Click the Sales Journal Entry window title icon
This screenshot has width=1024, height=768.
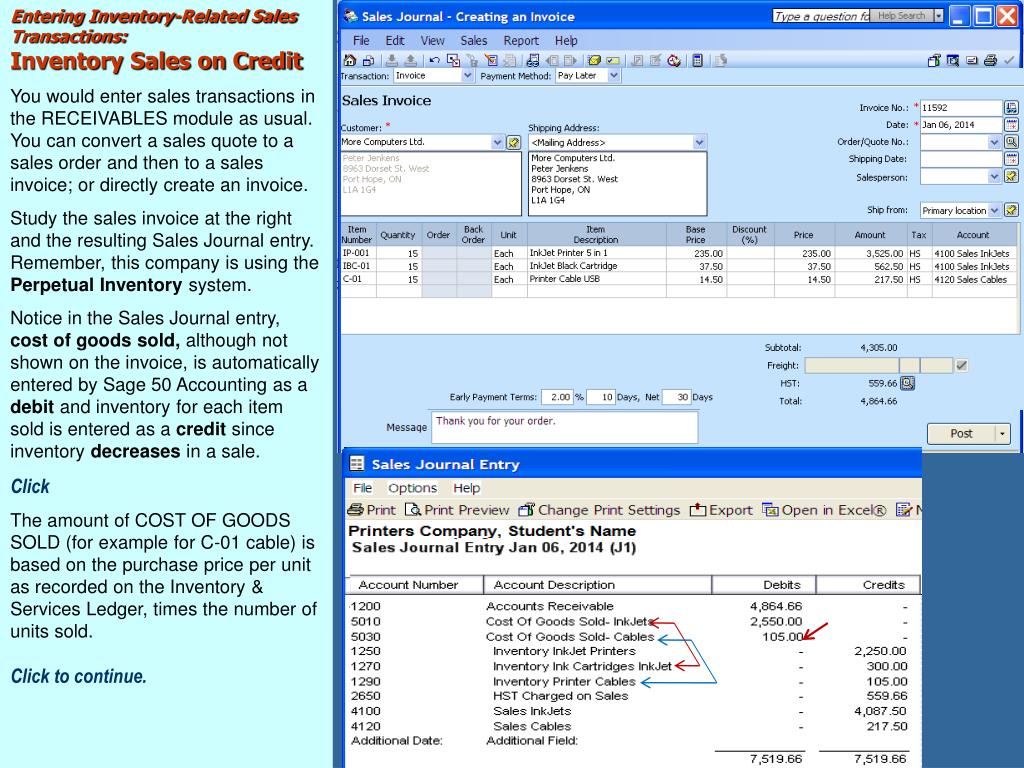coord(357,464)
